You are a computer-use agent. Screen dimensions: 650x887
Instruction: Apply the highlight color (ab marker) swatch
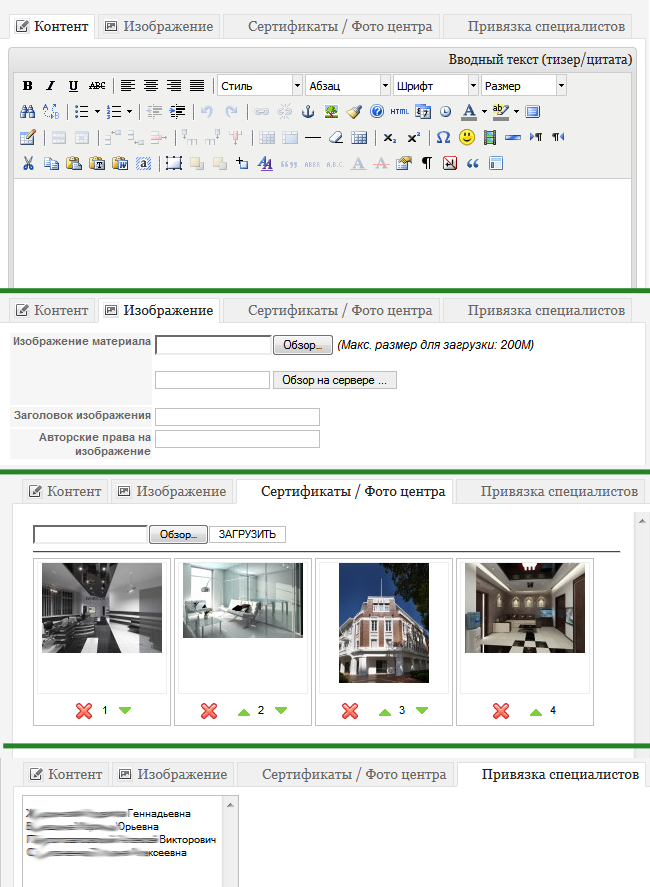[x=501, y=111]
